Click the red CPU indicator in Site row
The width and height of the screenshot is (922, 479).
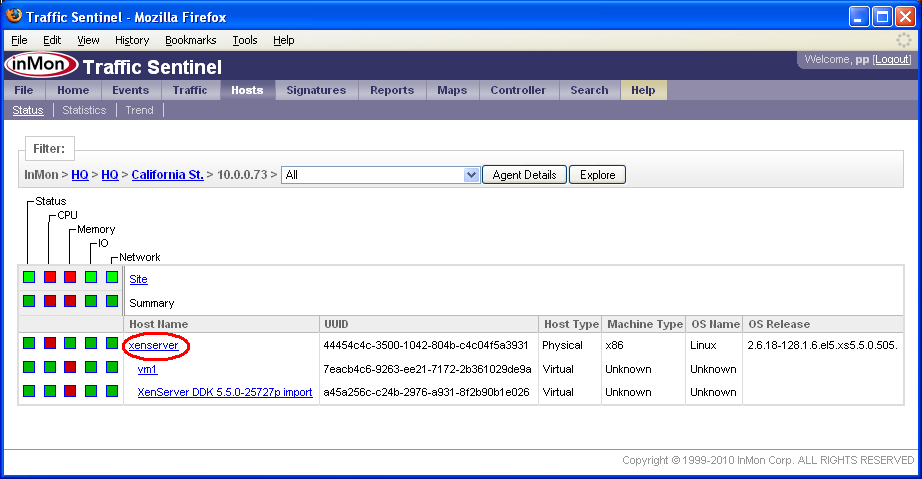click(x=50, y=277)
